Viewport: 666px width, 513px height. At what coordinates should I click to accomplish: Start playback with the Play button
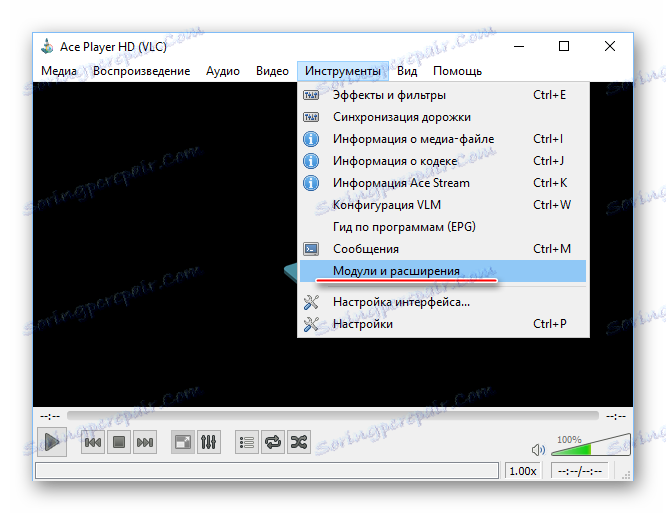point(52,442)
